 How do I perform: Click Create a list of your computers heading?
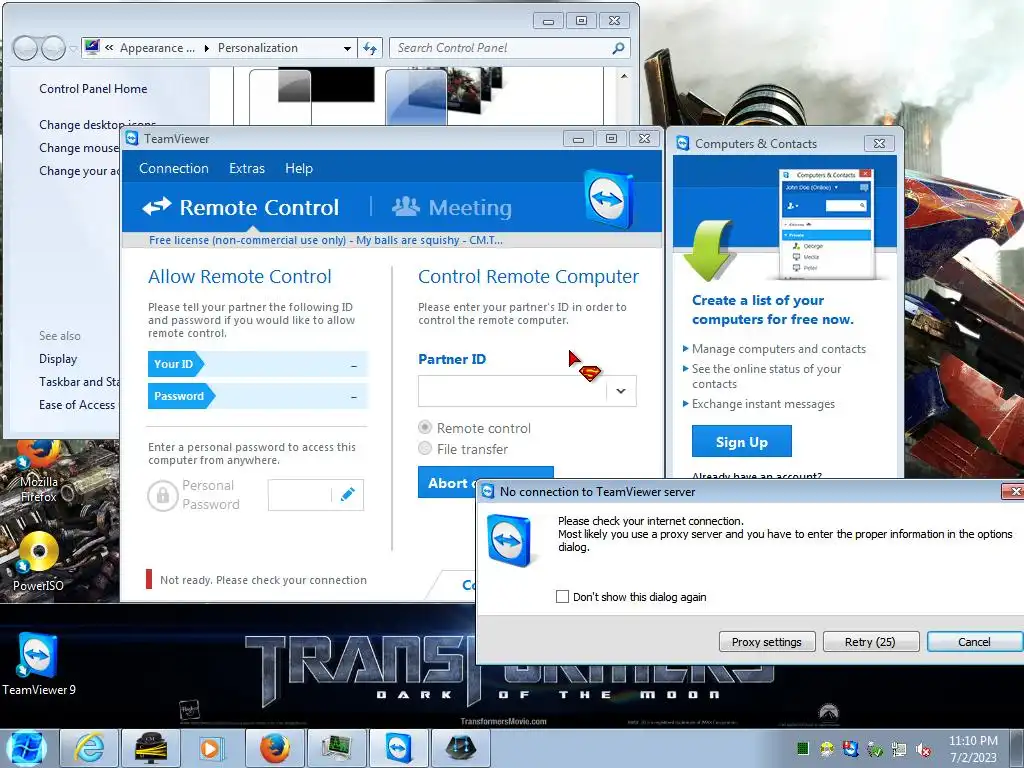[773, 310]
